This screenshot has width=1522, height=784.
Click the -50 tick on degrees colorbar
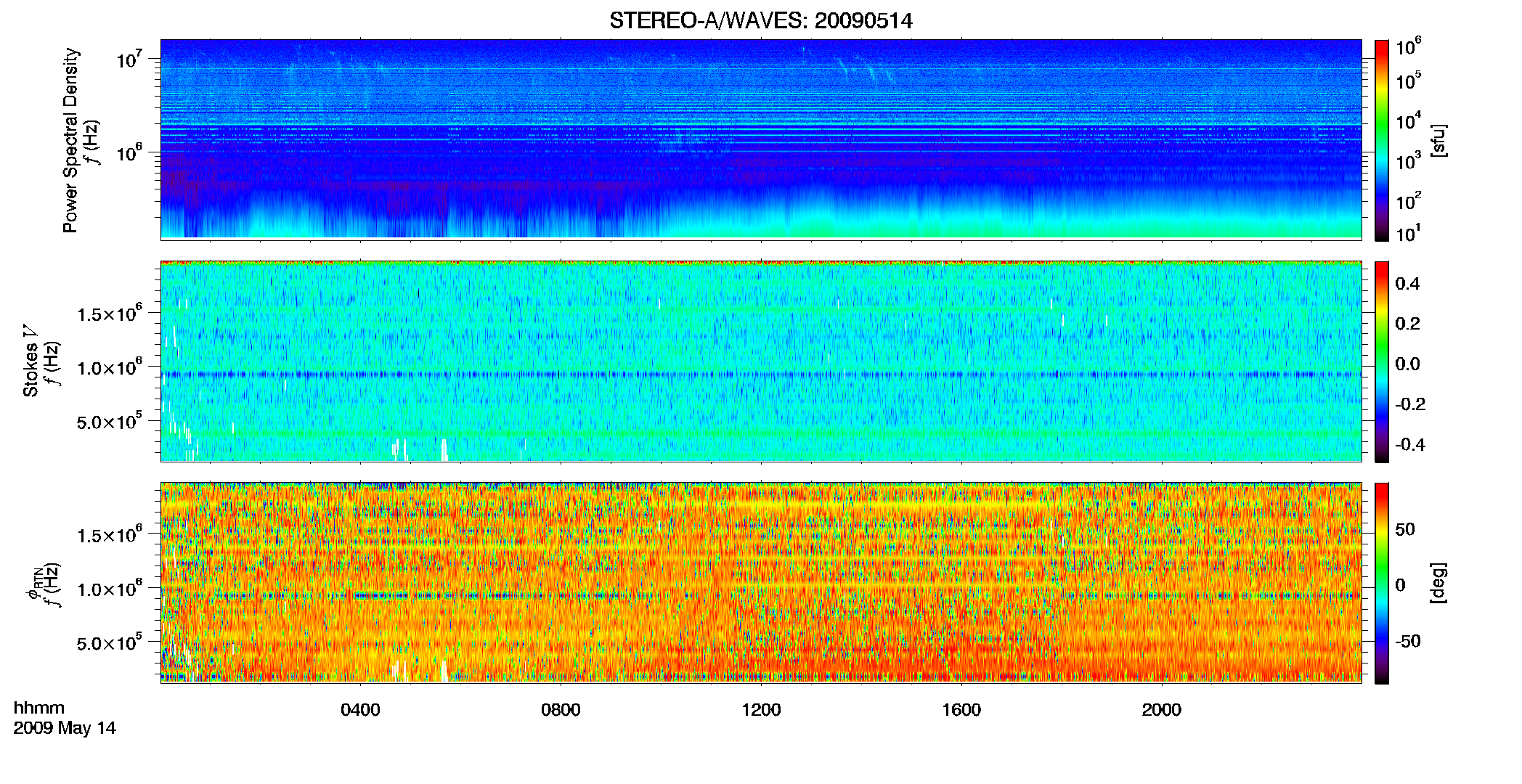tap(1407, 641)
